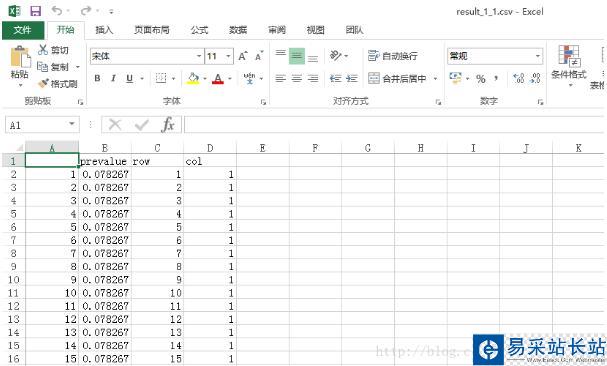Switch to the 审阅 Review tab
The image size is (607, 366).
click(277, 30)
